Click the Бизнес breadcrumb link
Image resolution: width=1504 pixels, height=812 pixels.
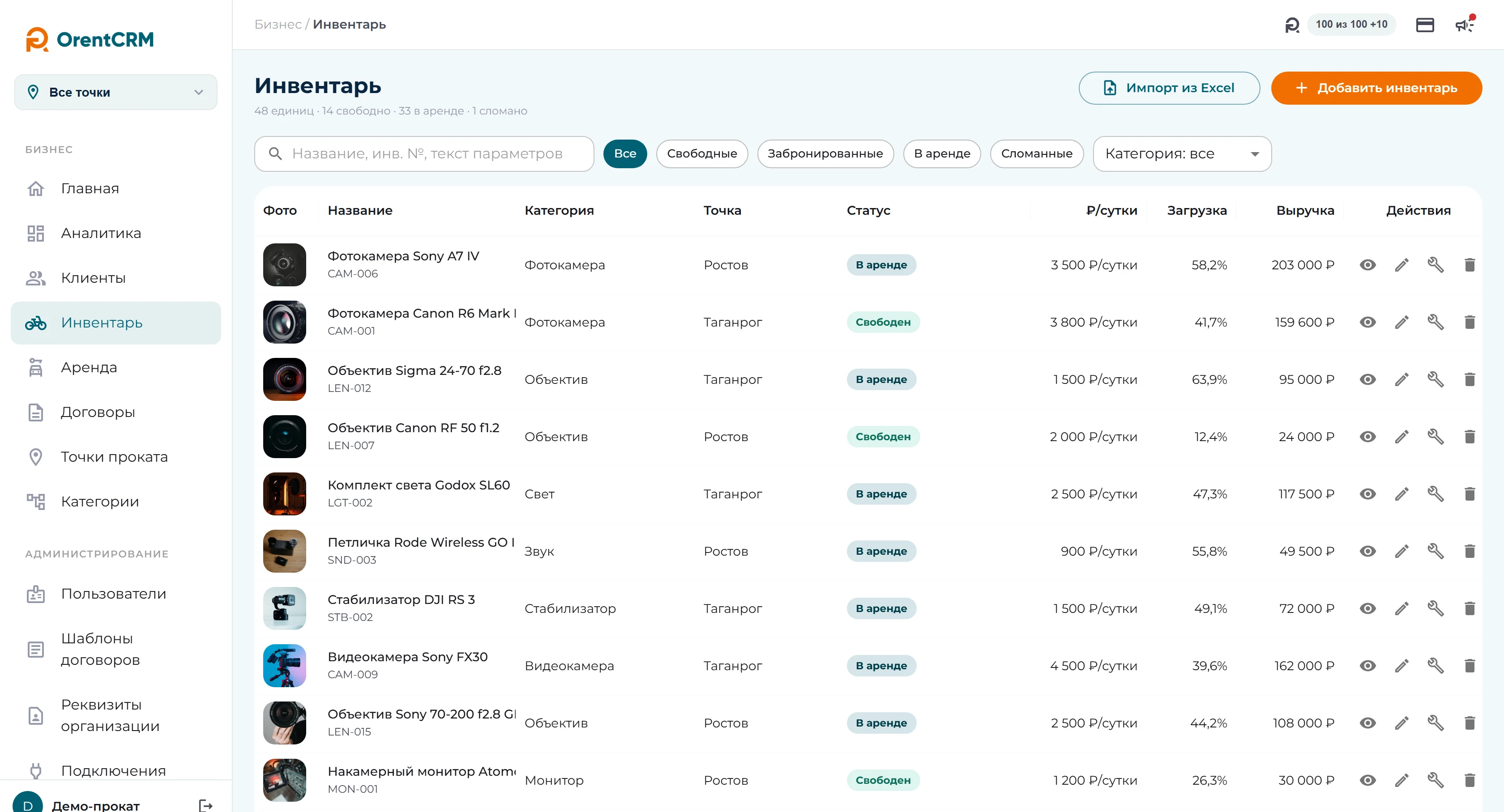(278, 25)
